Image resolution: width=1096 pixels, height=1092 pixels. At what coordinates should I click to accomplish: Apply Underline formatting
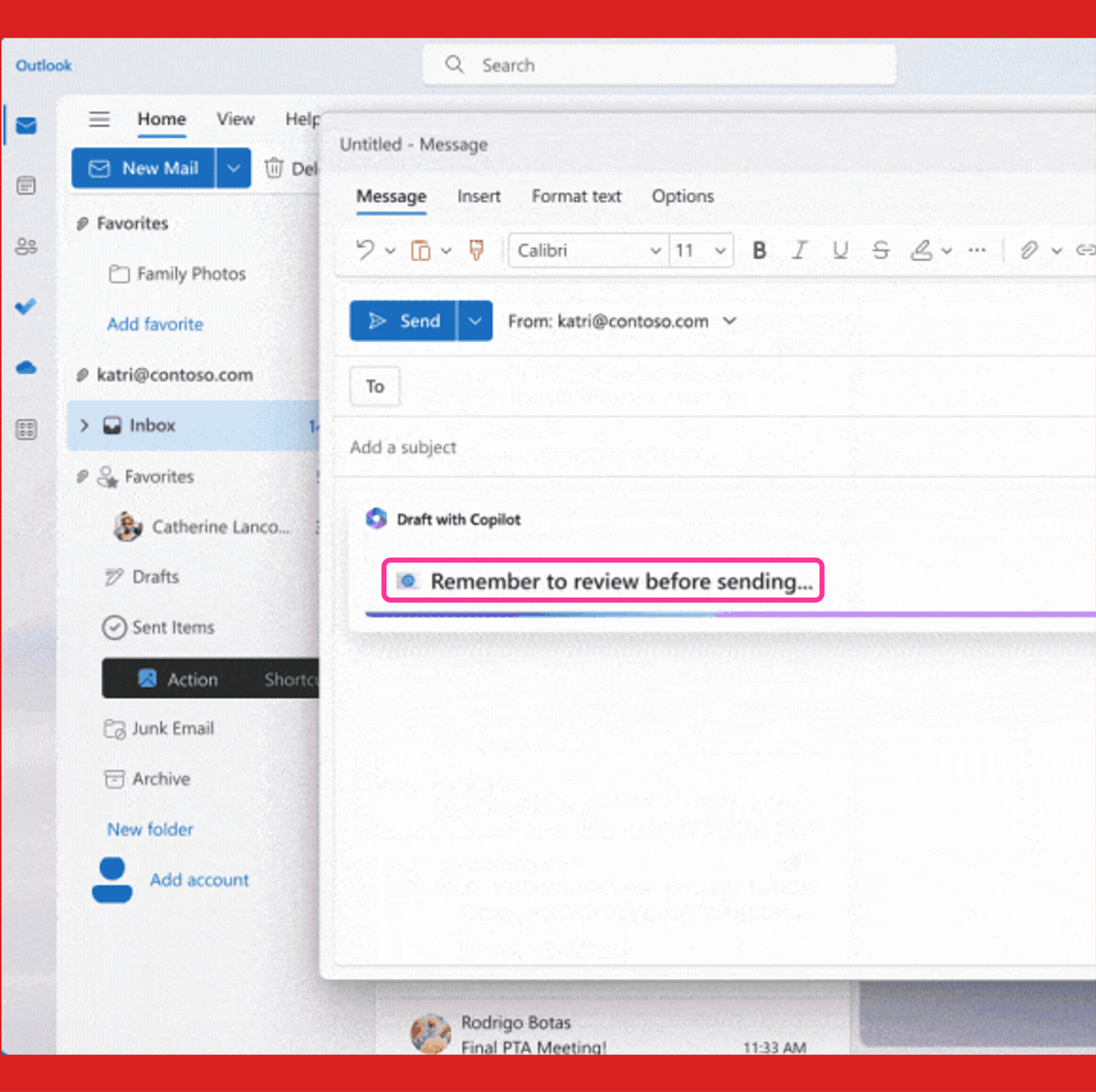click(x=840, y=250)
